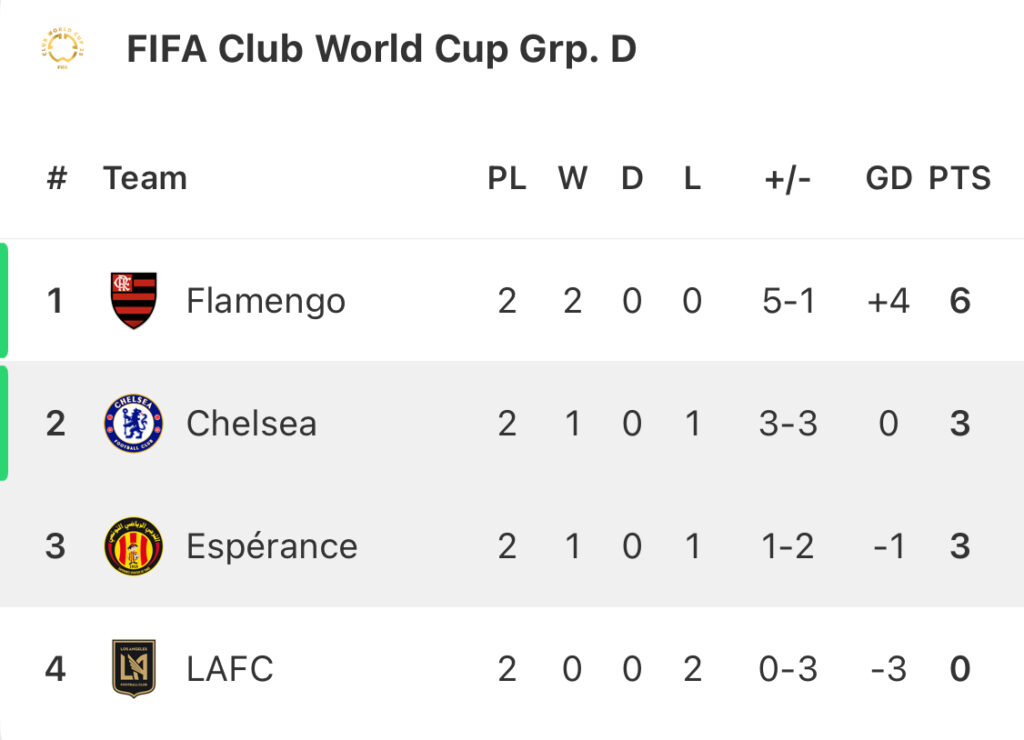Open the Flamengo team name link
The image size is (1024, 740).
pos(266,302)
